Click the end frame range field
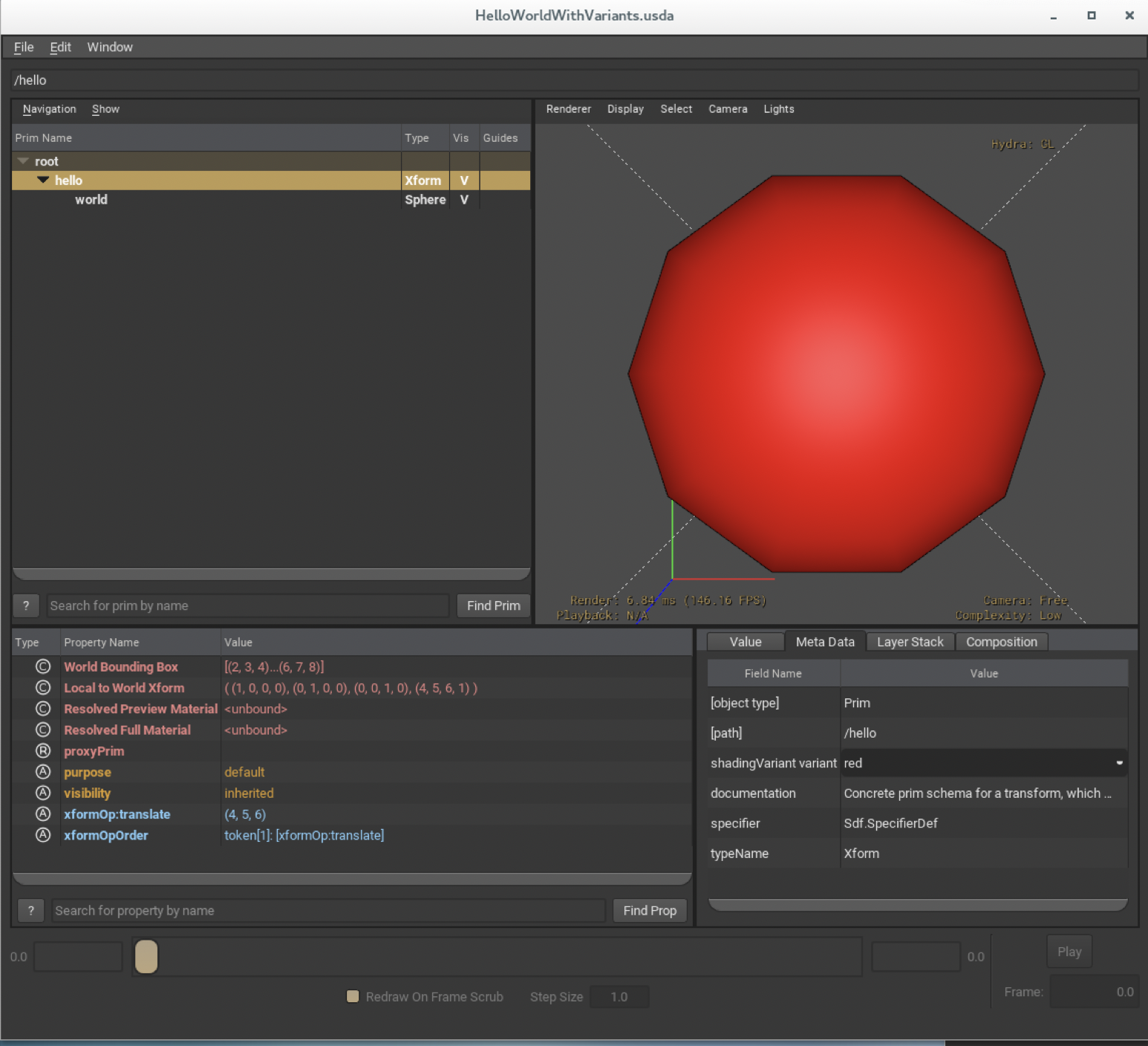 coord(916,957)
